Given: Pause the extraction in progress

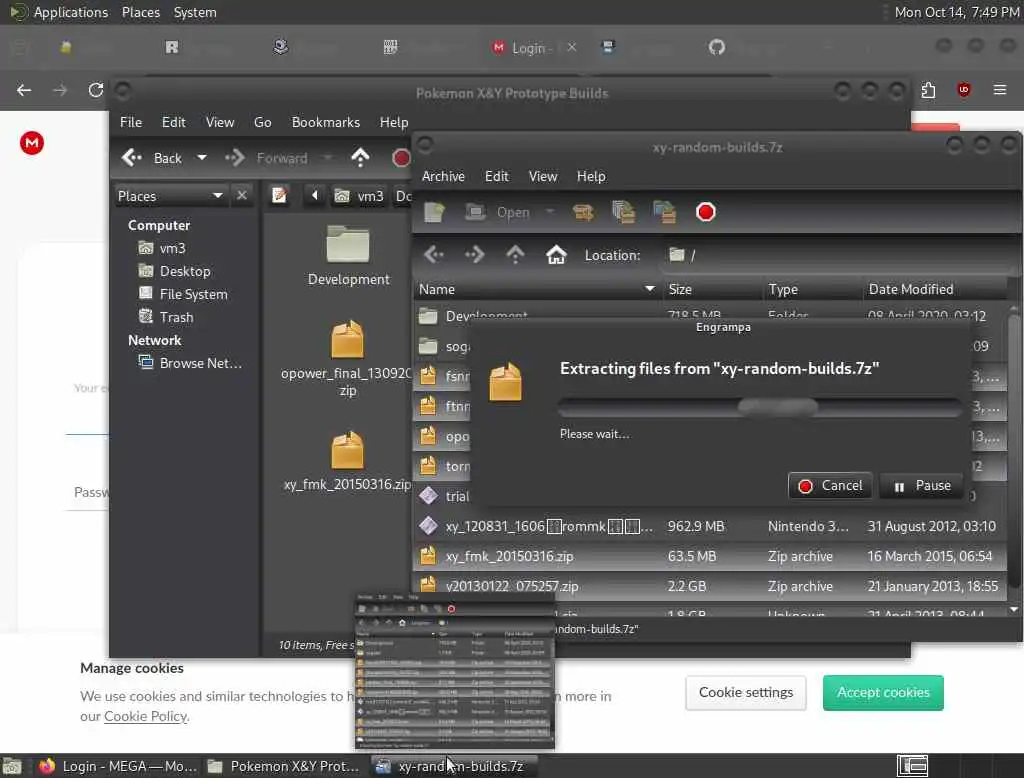Looking at the screenshot, I should [x=921, y=485].
